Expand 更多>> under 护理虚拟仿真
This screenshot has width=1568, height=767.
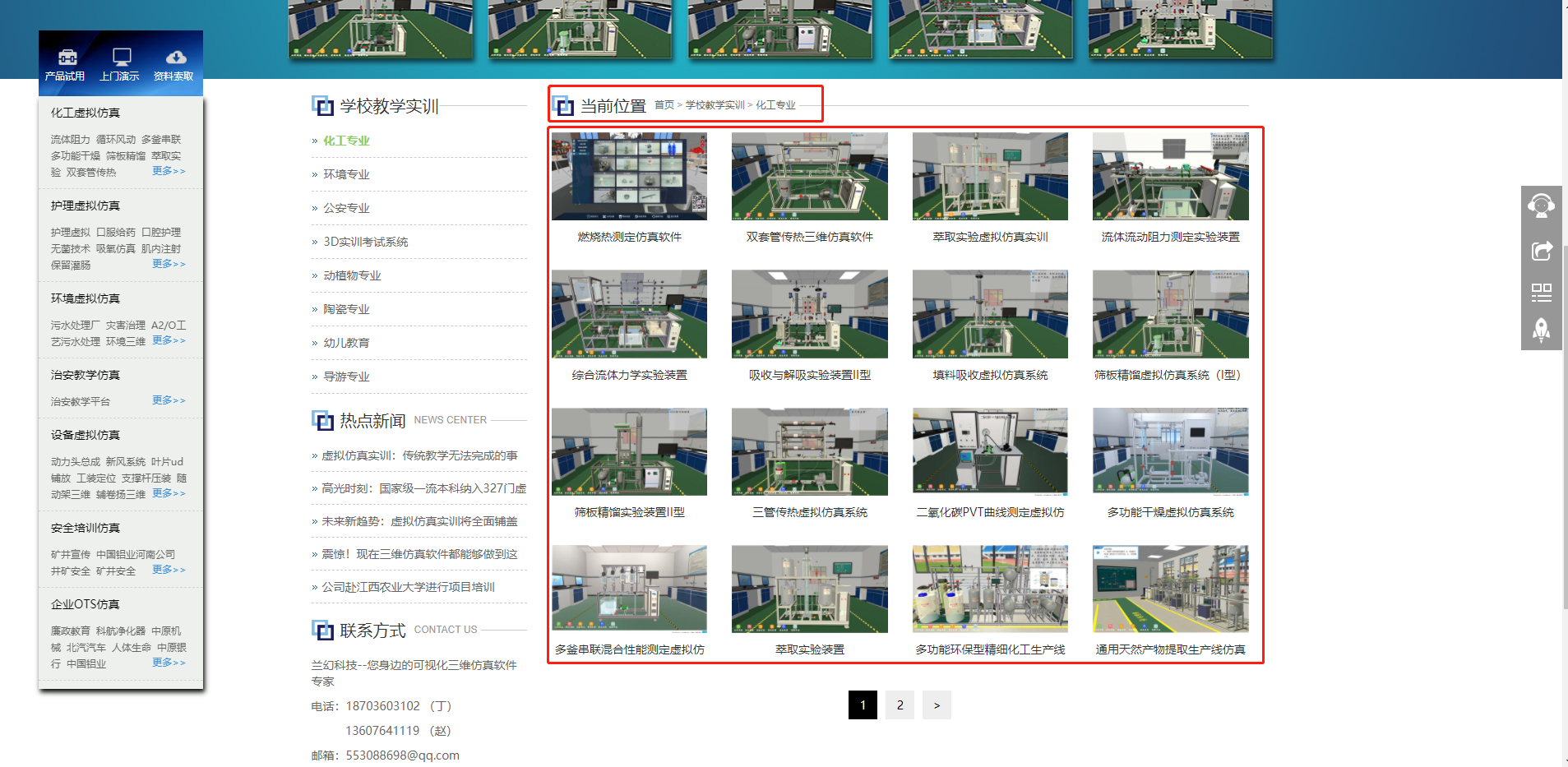click(x=169, y=264)
